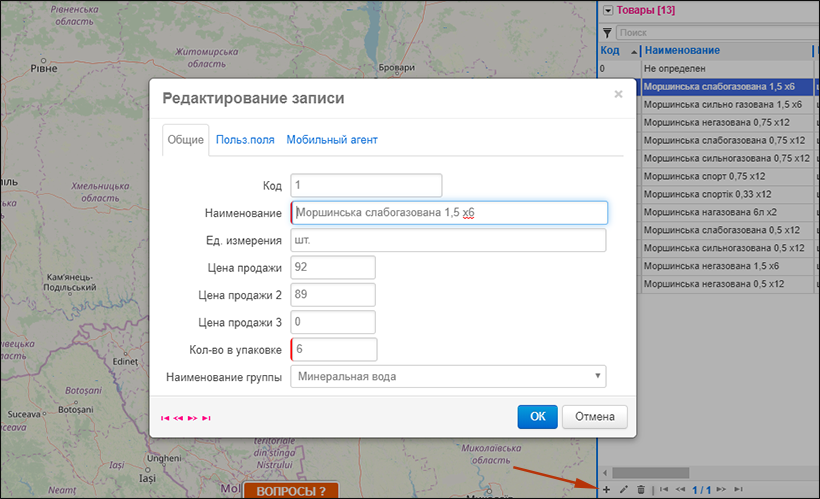Select Моршинська слабогазована 0,75 х12 row
The height and width of the screenshot is (499, 820).
point(727,140)
